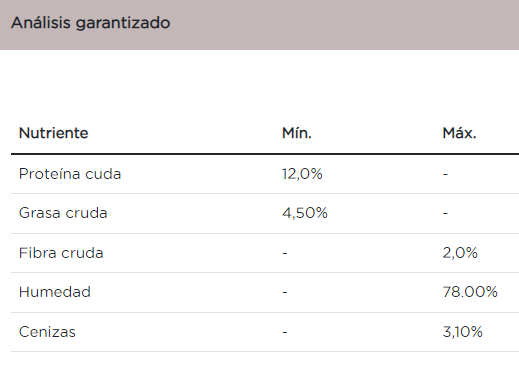519x373 pixels.
Task: Click the 4,50% fat minimum value
Action: pos(305,213)
